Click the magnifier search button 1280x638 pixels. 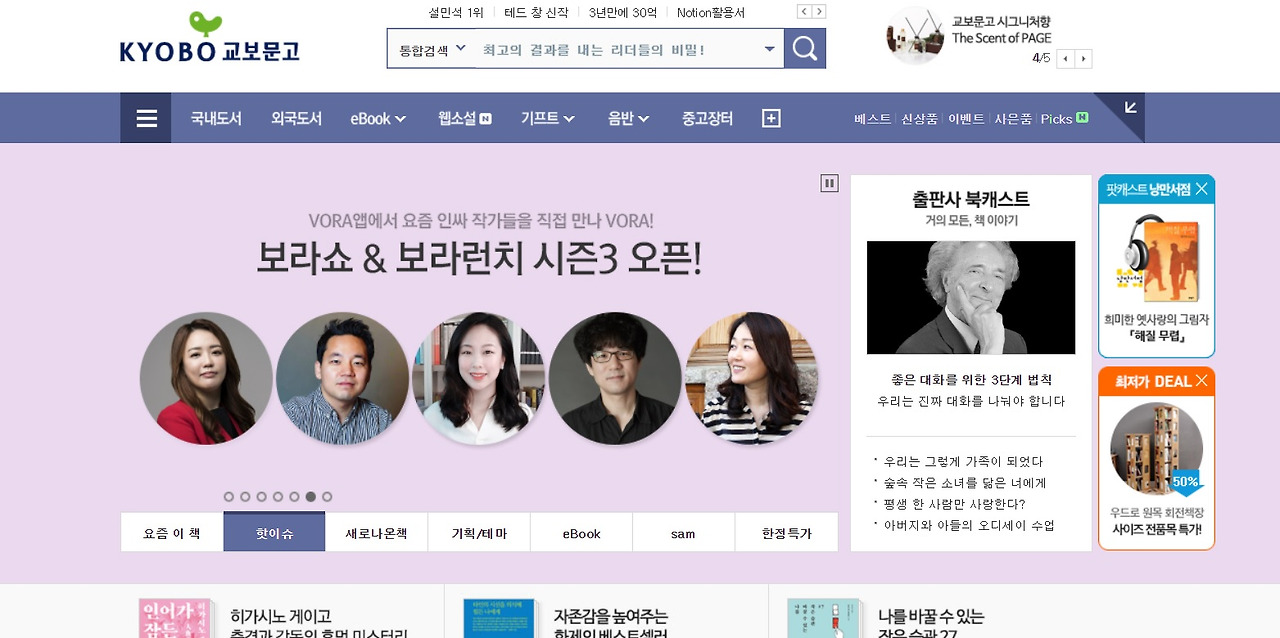point(805,48)
